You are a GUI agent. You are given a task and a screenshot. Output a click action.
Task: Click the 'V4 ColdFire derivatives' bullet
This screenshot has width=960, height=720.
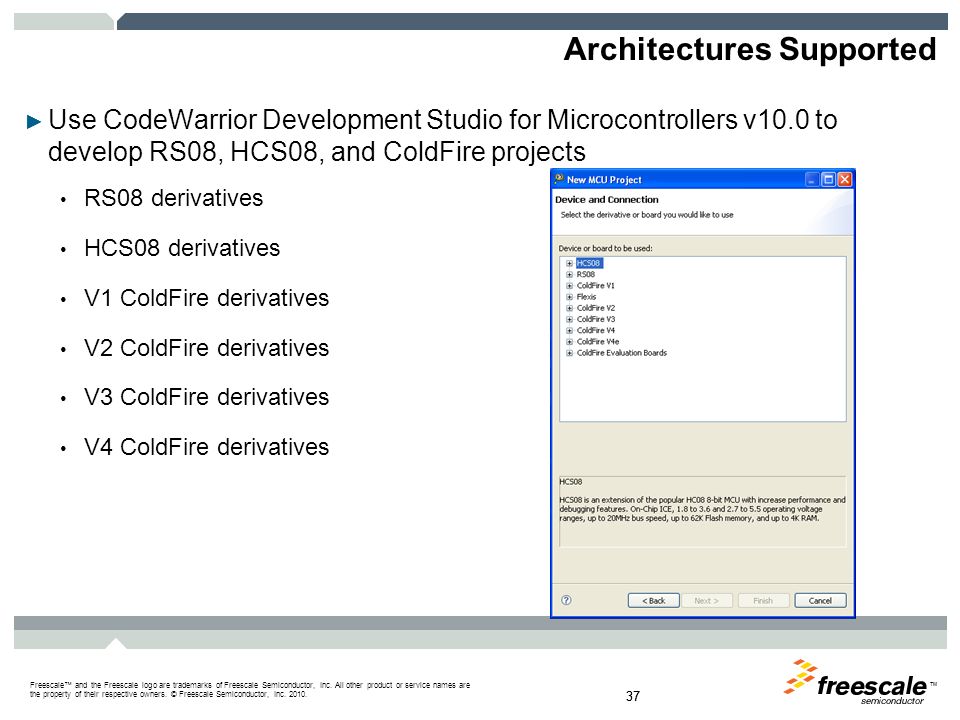coord(207,448)
